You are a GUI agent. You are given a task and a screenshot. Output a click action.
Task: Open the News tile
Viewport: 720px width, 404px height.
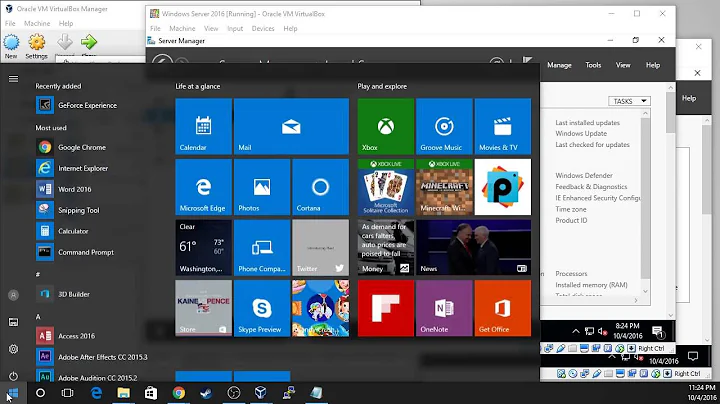pyautogui.click(x=473, y=247)
